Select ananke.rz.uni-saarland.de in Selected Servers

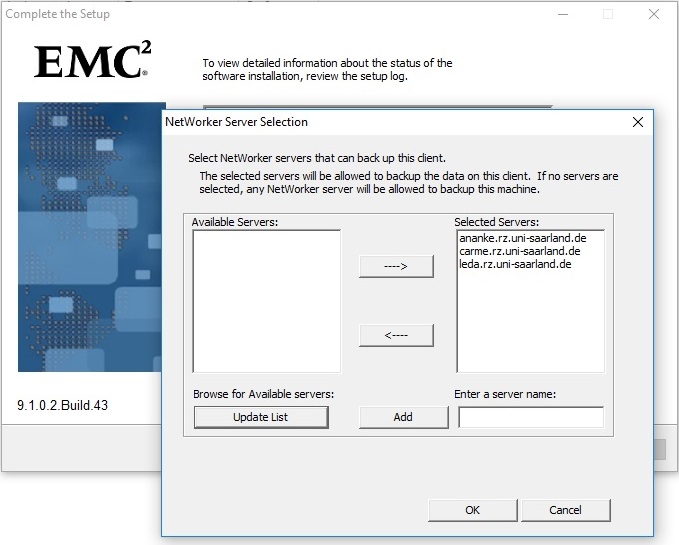point(523,238)
